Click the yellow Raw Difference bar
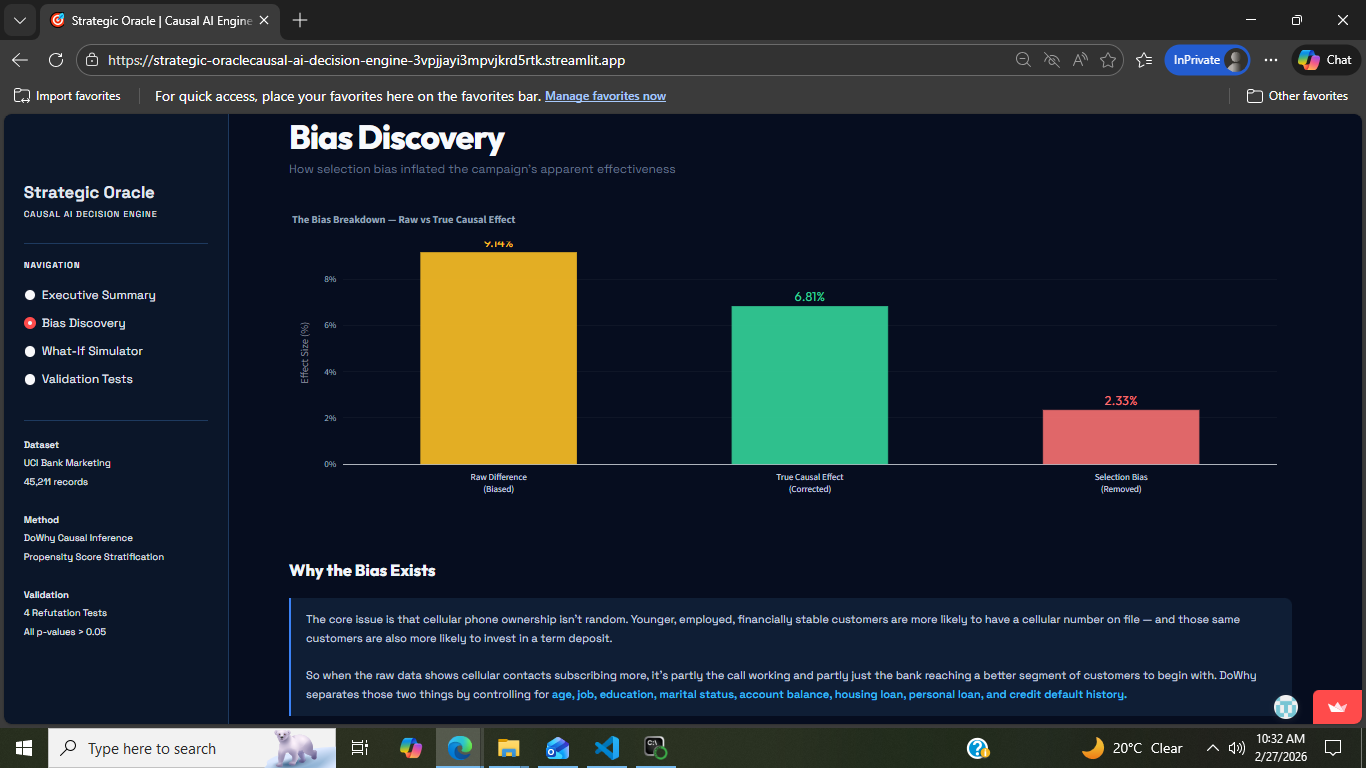 [x=498, y=358]
